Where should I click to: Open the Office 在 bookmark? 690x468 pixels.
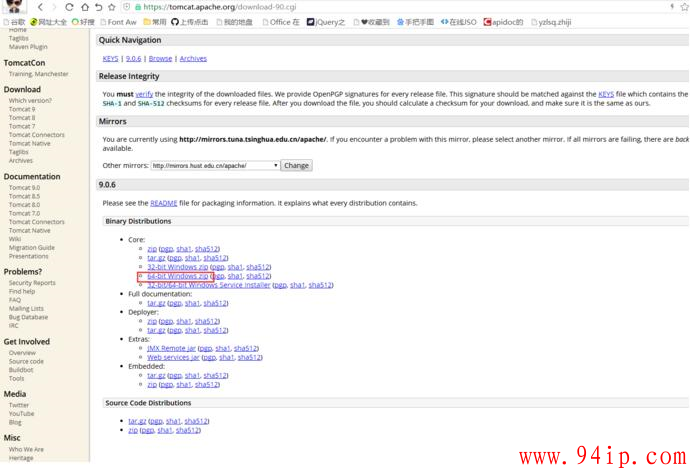point(281,22)
